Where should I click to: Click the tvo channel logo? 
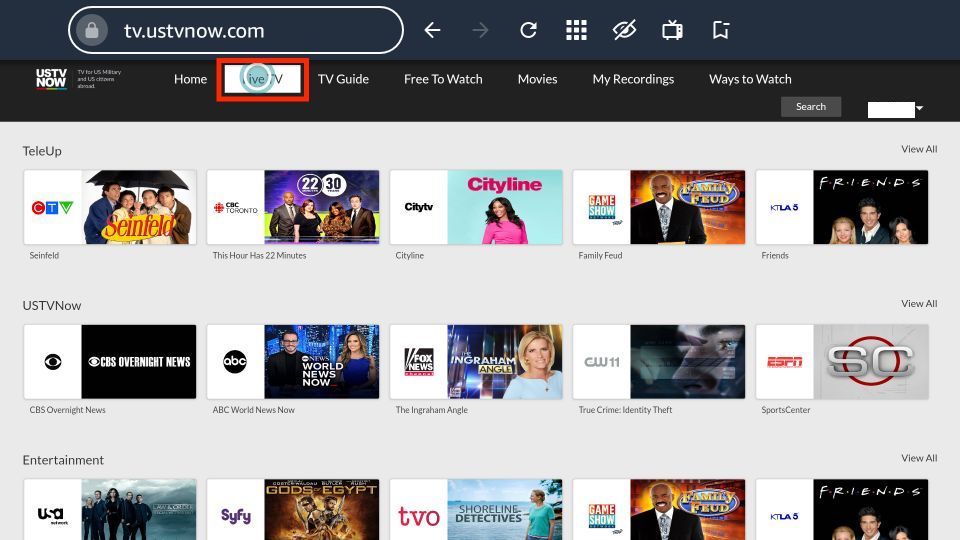coord(419,516)
